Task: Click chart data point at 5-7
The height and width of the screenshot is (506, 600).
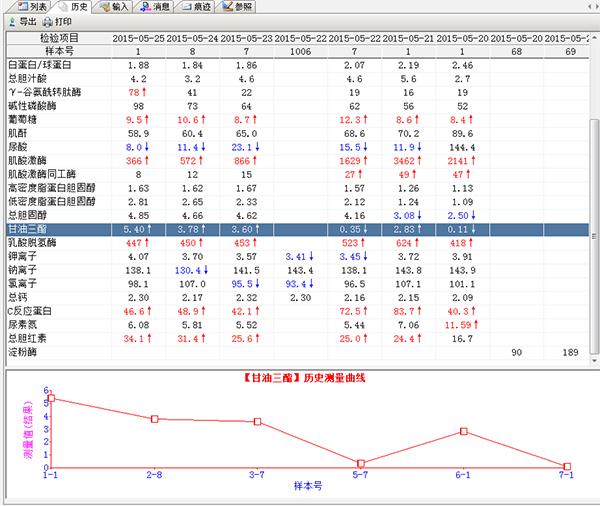Action: click(x=360, y=463)
